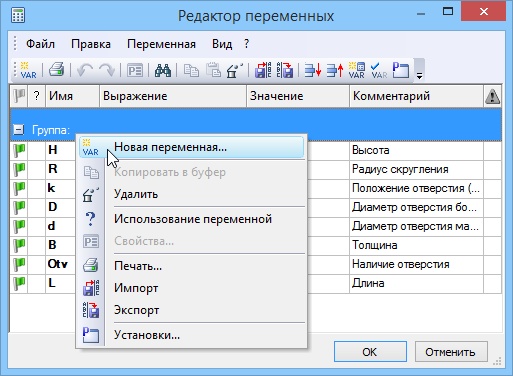Click the export toolbar icon
513x376 pixels.
285,70
